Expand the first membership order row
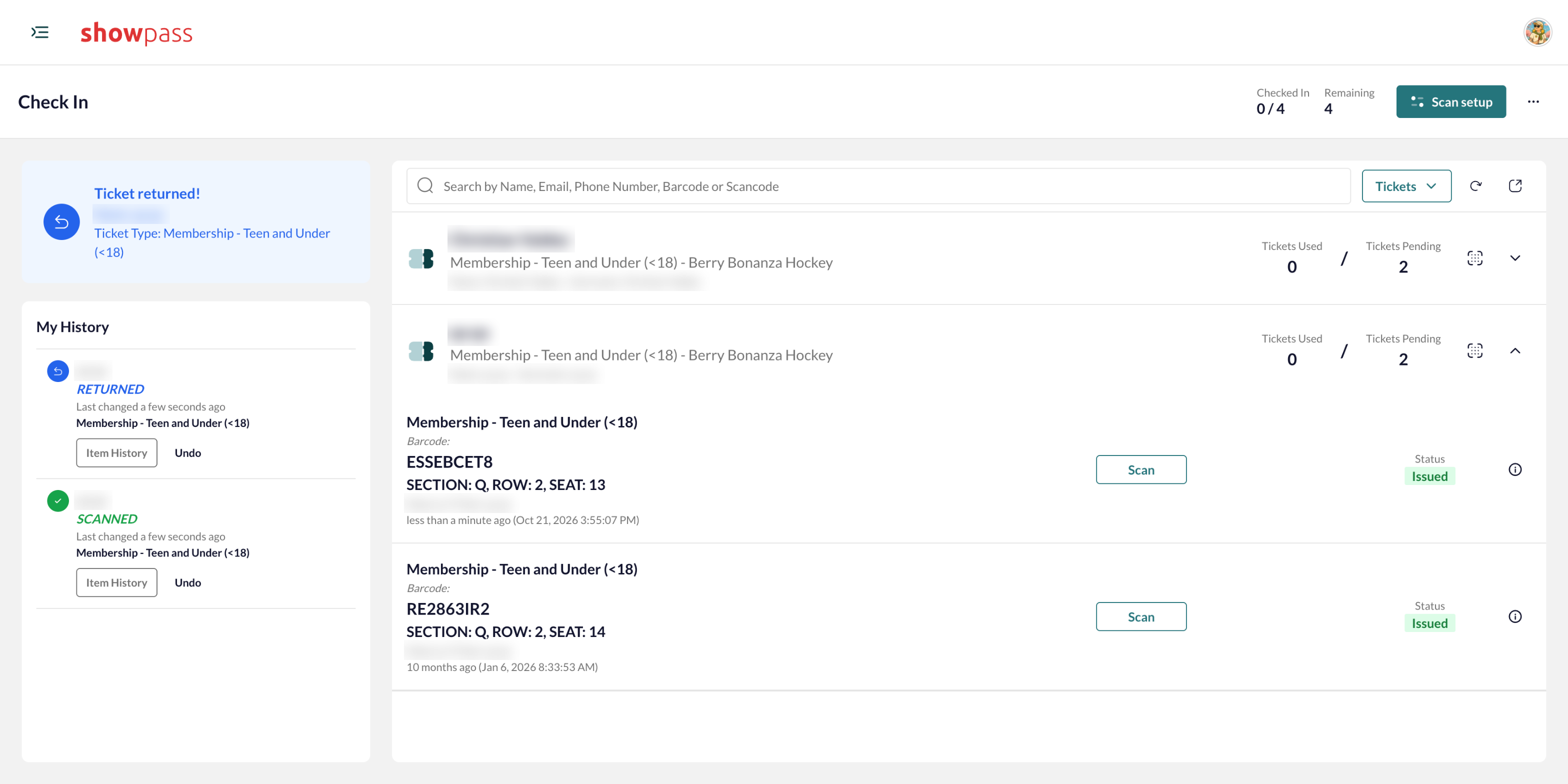The height and width of the screenshot is (784, 1568). (x=1515, y=258)
